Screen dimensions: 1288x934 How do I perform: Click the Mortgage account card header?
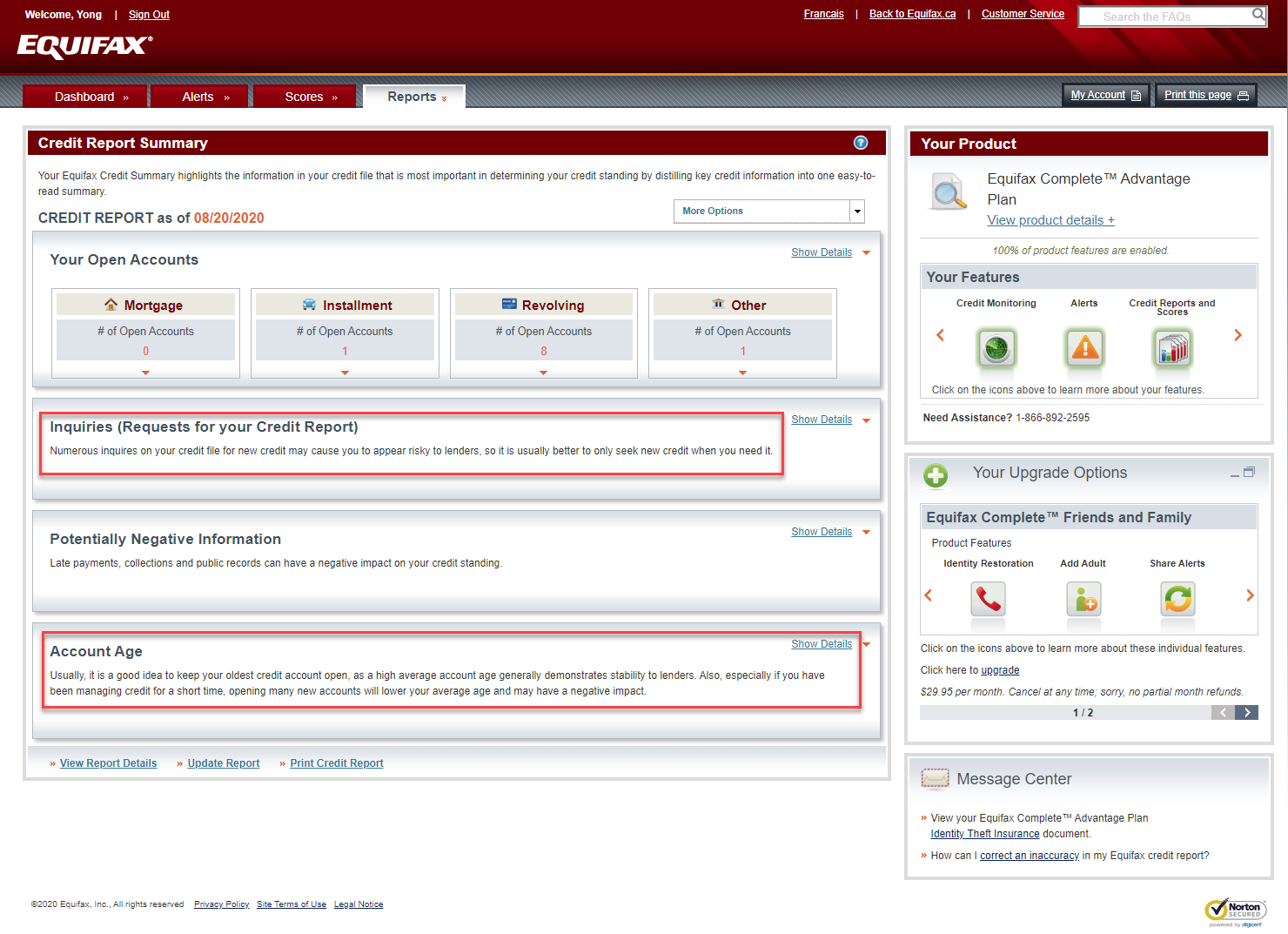(x=145, y=305)
